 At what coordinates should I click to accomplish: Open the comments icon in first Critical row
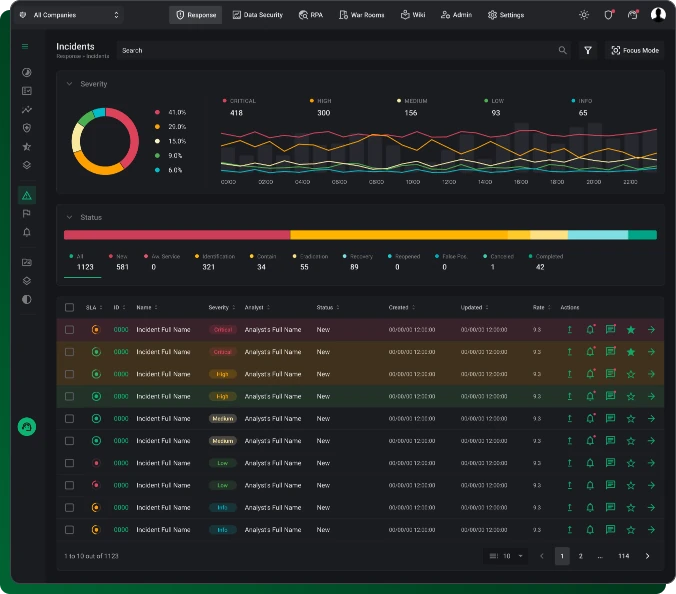tap(610, 330)
